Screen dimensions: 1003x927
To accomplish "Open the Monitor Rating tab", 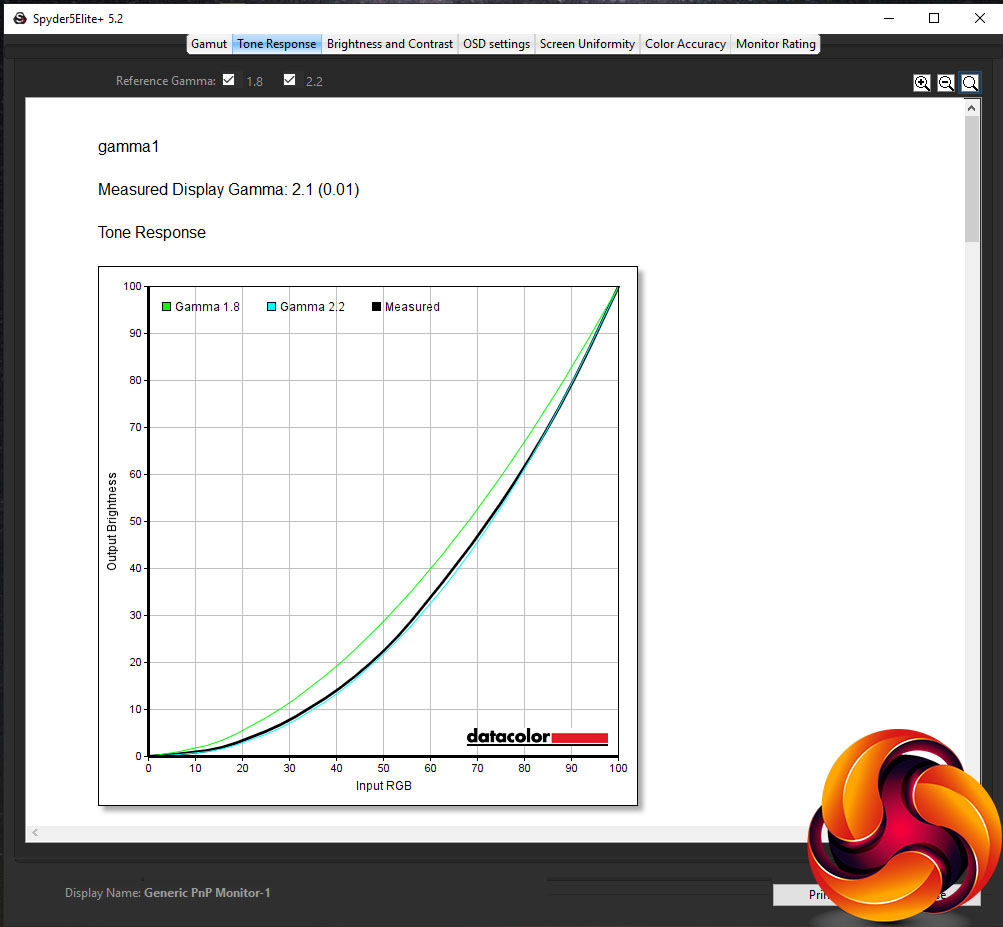I will coord(775,44).
